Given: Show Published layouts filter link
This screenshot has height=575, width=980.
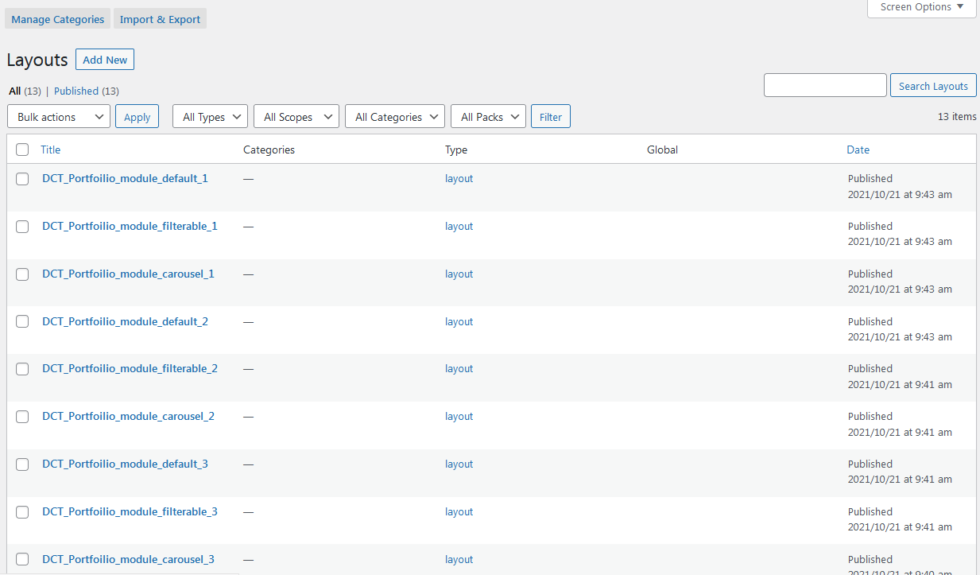Looking at the screenshot, I should pos(76,91).
